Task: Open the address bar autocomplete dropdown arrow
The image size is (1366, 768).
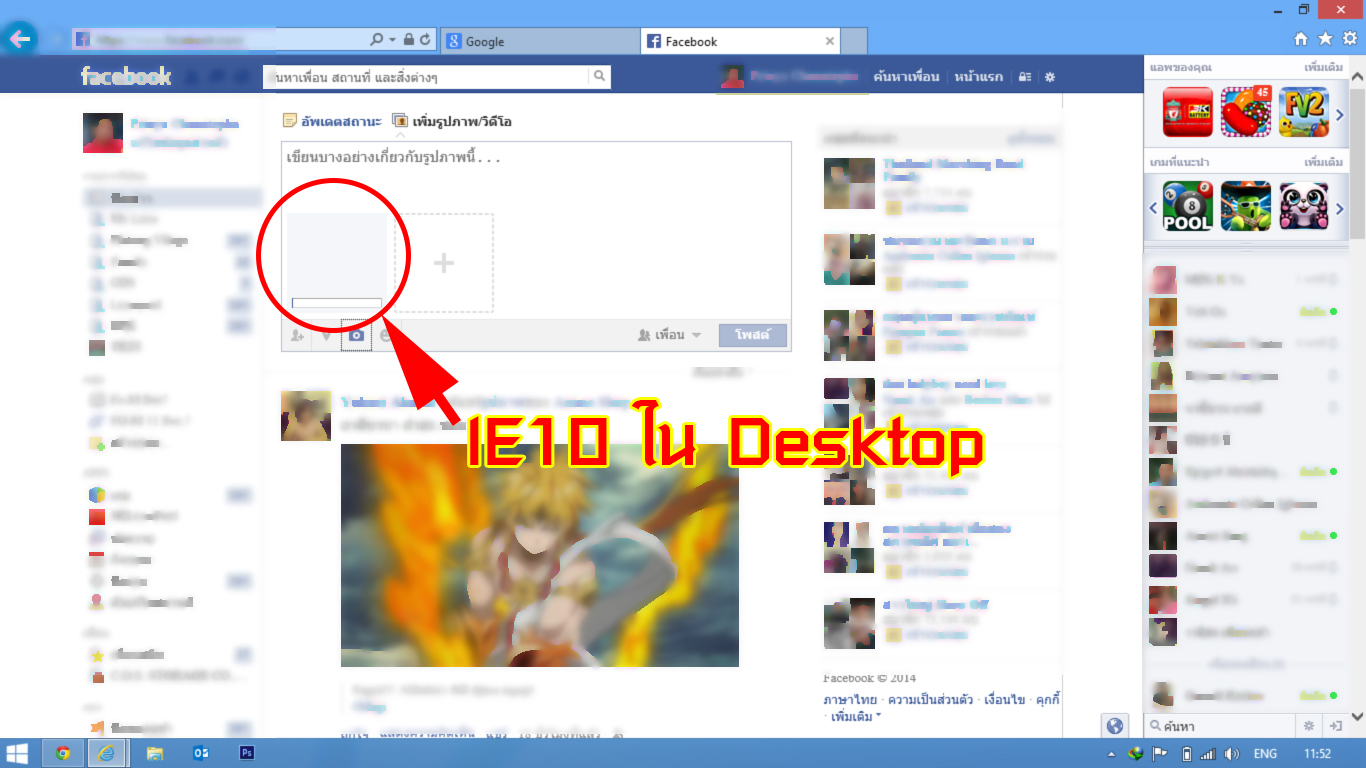Action: click(391, 40)
